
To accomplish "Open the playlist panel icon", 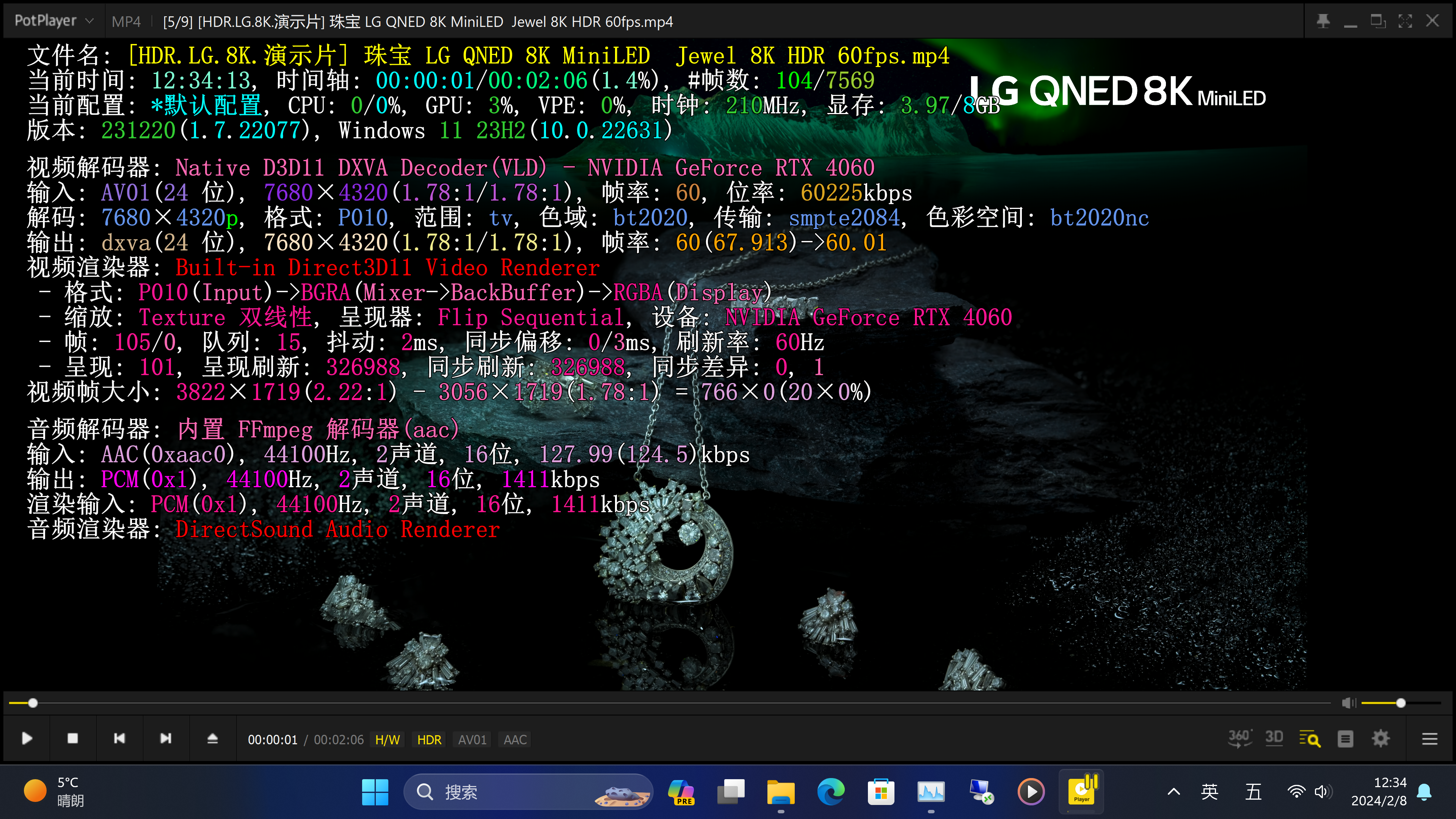I will [1345, 739].
